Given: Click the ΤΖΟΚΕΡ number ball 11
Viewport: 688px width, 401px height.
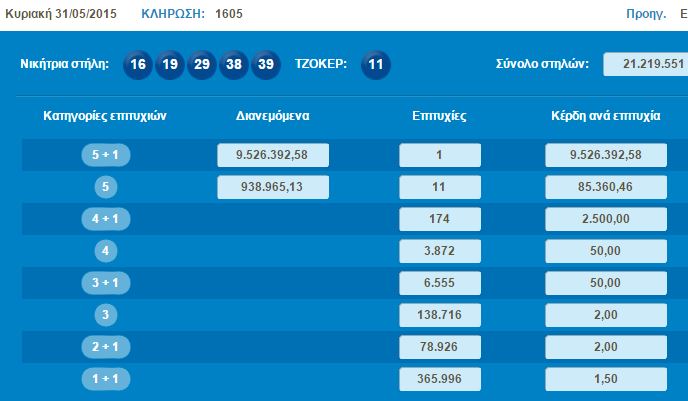Looking at the screenshot, I should [375, 64].
